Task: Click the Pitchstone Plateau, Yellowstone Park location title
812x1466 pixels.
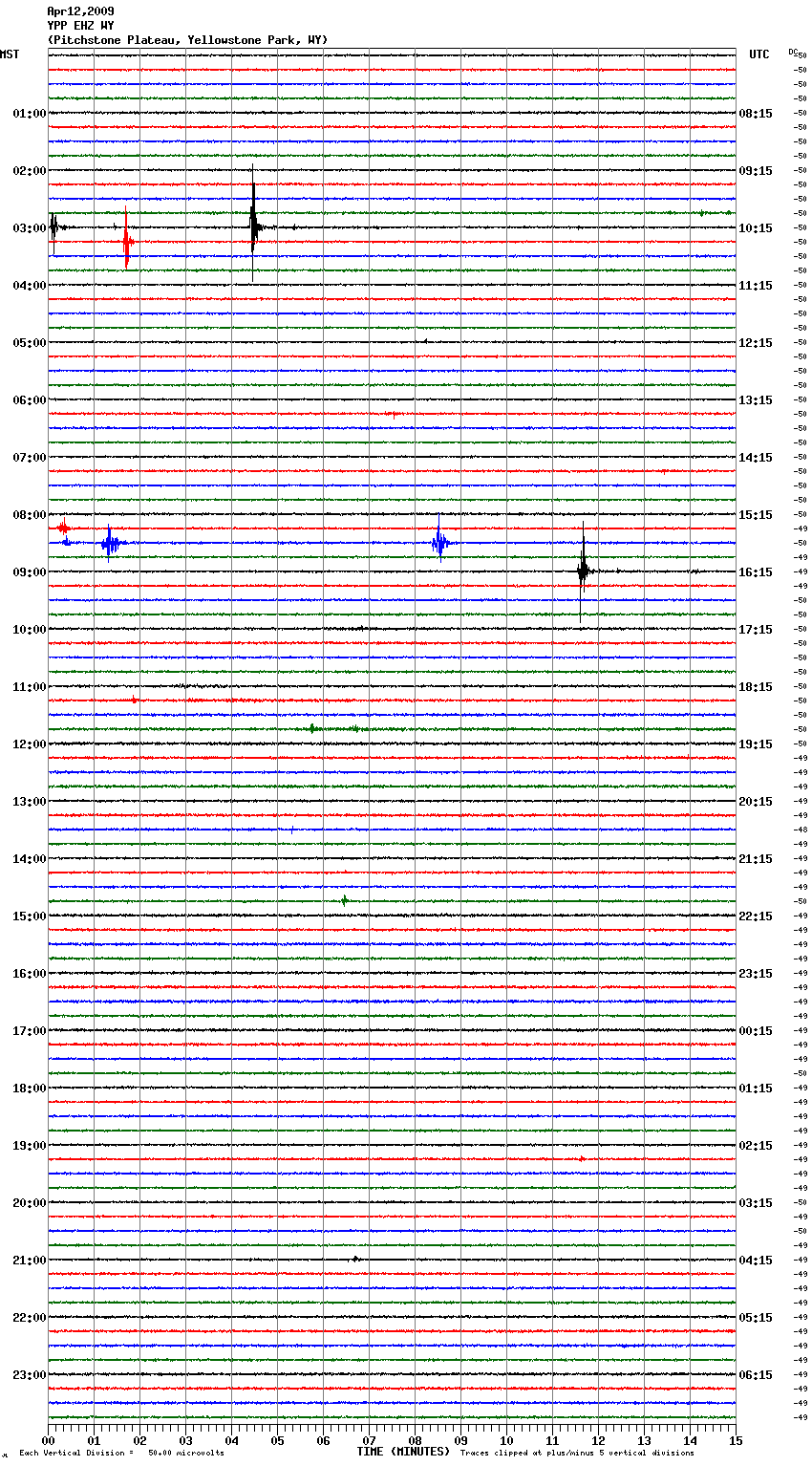Action: (x=187, y=40)
